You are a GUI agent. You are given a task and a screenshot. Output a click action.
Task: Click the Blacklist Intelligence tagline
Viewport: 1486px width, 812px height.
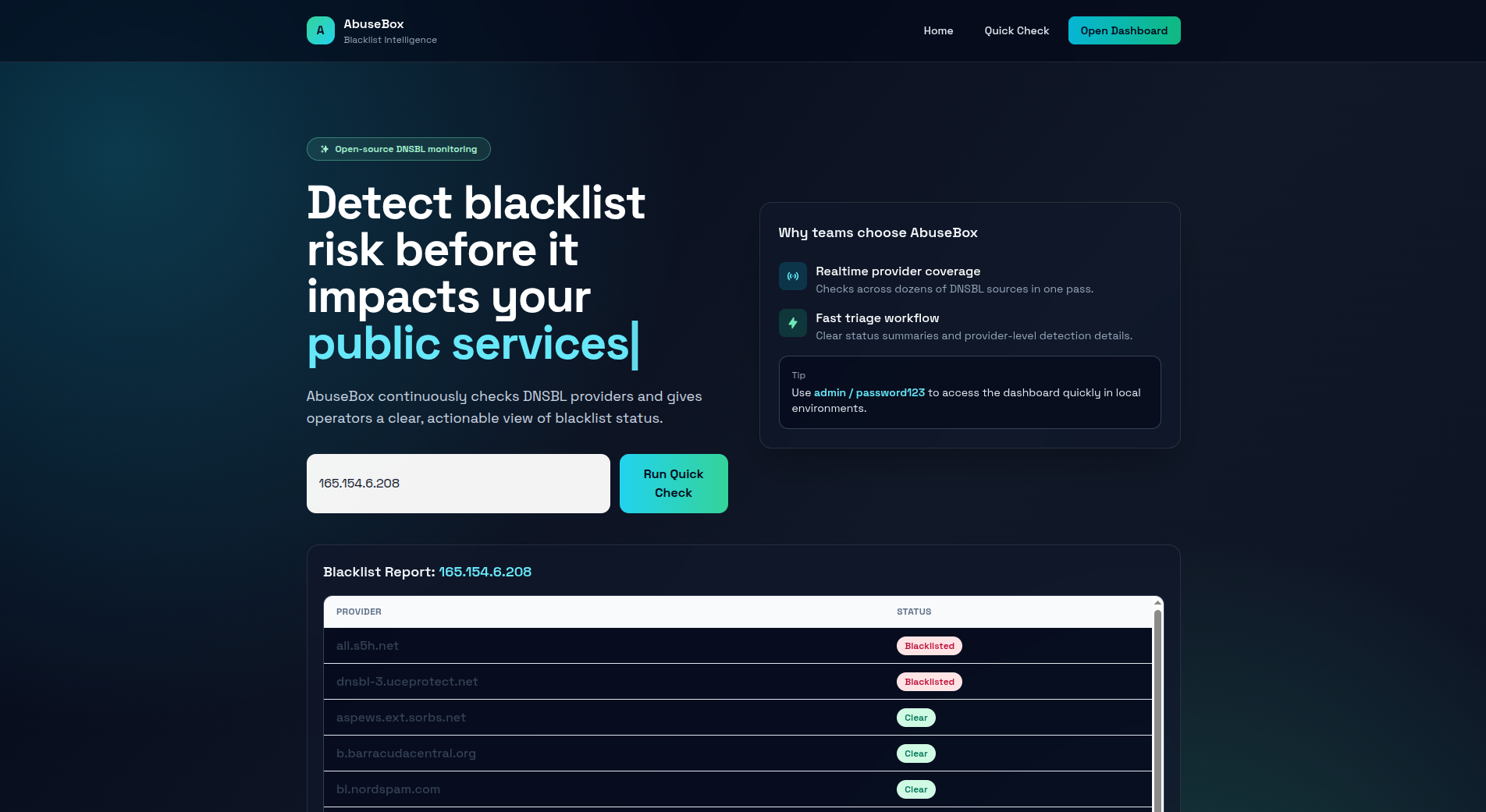pyautogui.click(x=390, y=40)
